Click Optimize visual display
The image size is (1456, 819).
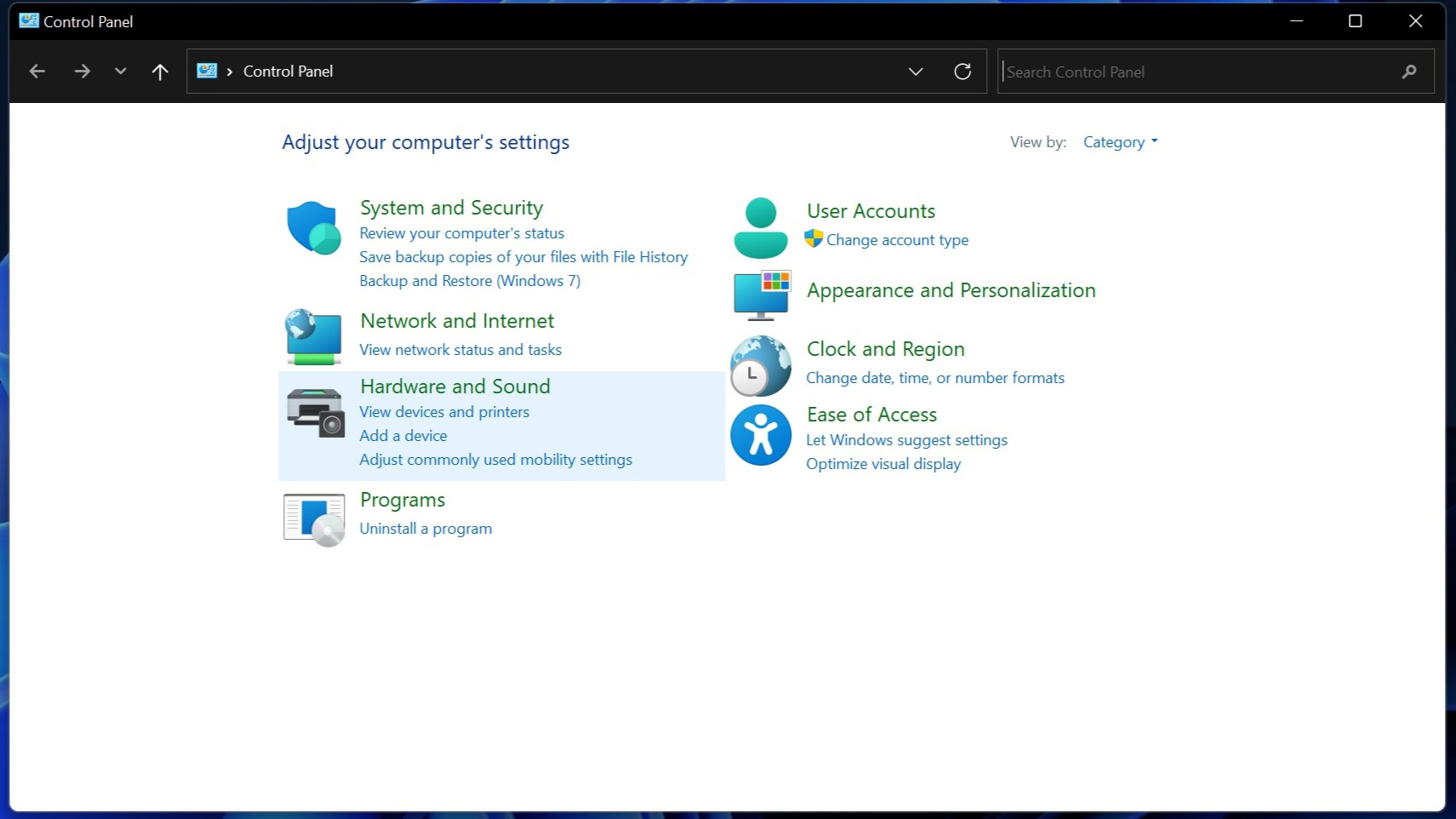click(x=883, y=464)
